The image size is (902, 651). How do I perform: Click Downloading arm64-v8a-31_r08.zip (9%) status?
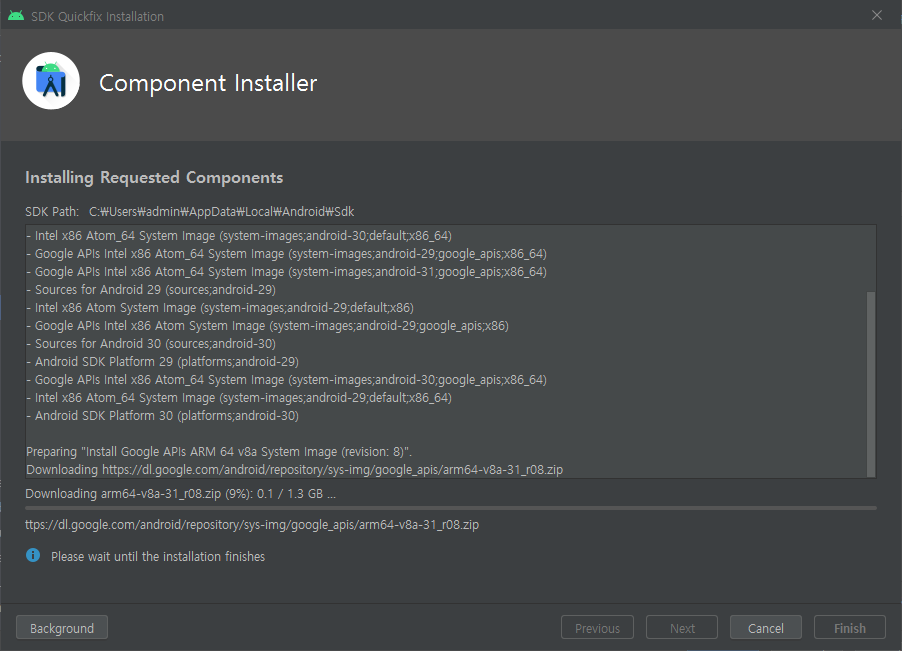point(181,493)
